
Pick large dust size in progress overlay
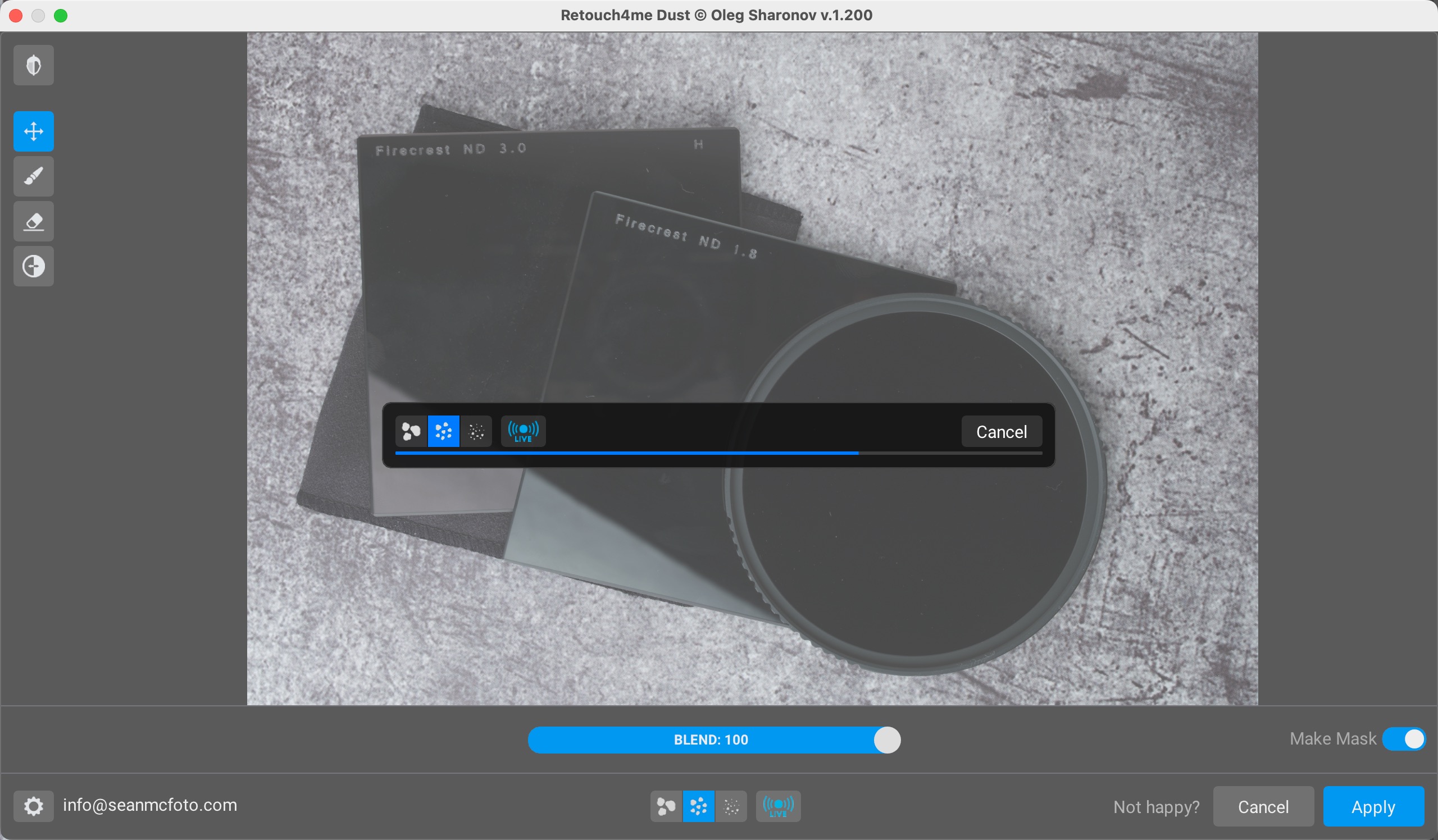click(x=411, y=431)
